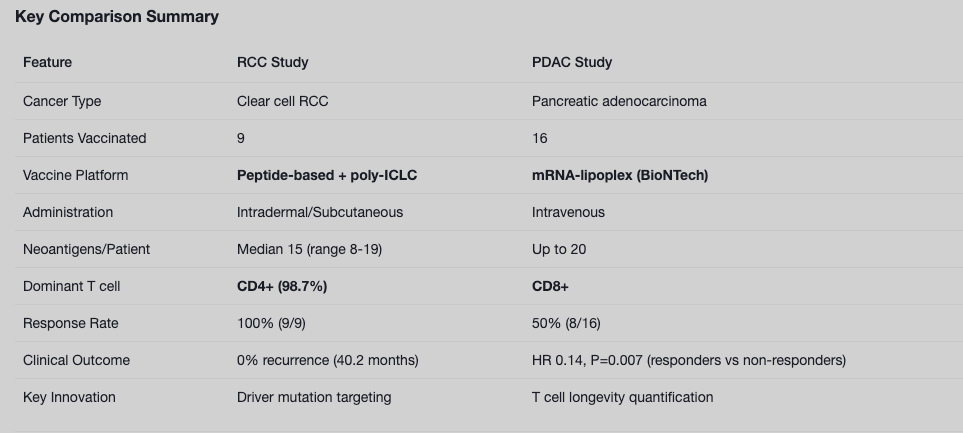The height and width of the screenshot is (433, 963).
Task: Click the 50% (8/16) response rate cell
Action: [566, 323]
